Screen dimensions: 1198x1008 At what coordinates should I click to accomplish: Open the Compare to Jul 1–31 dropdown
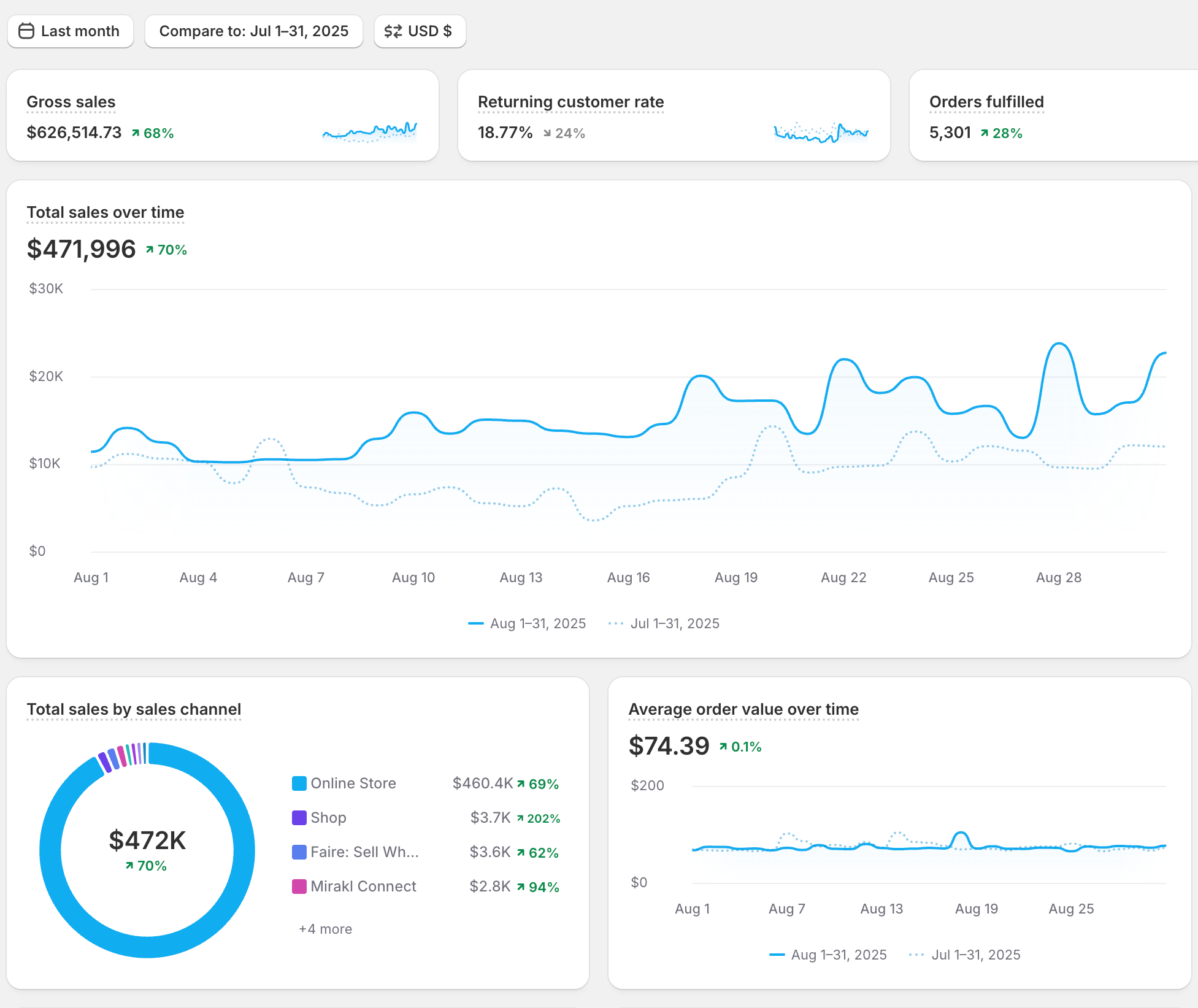pos(253,31)
